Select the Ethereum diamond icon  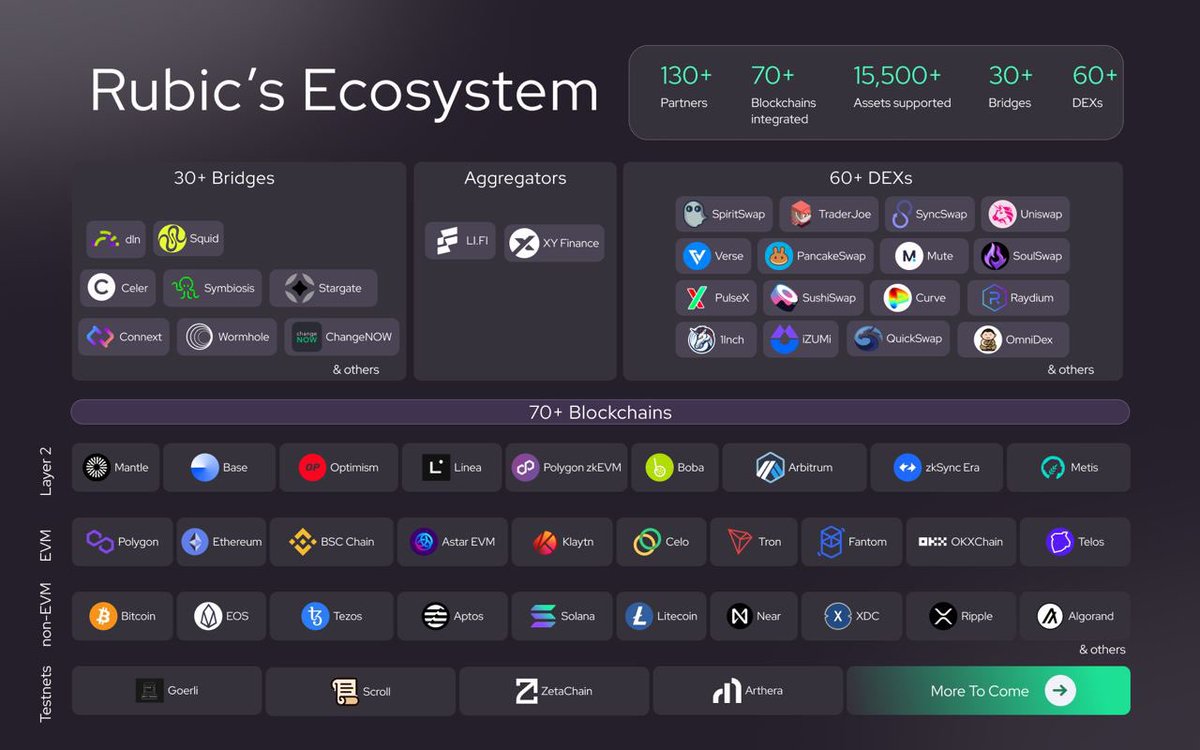click(195, 542)
